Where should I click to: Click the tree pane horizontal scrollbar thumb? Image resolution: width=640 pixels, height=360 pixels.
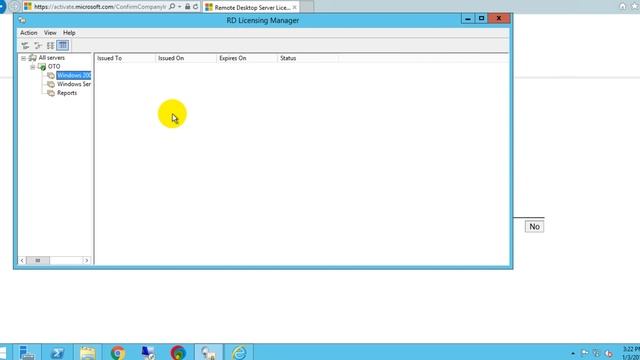(x=38, y=260)
